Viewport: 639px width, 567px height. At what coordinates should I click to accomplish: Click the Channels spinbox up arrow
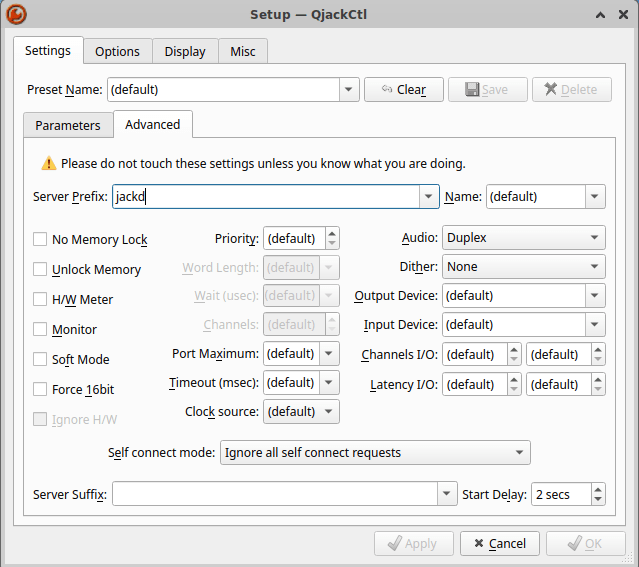pos(332,319)
